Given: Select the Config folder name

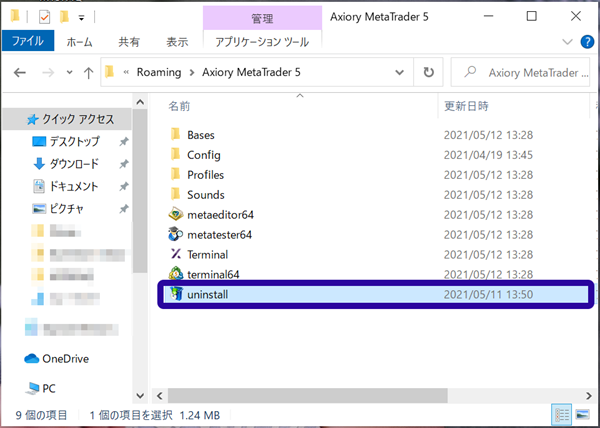Looking at the screenshot, I should coord(204,155).
